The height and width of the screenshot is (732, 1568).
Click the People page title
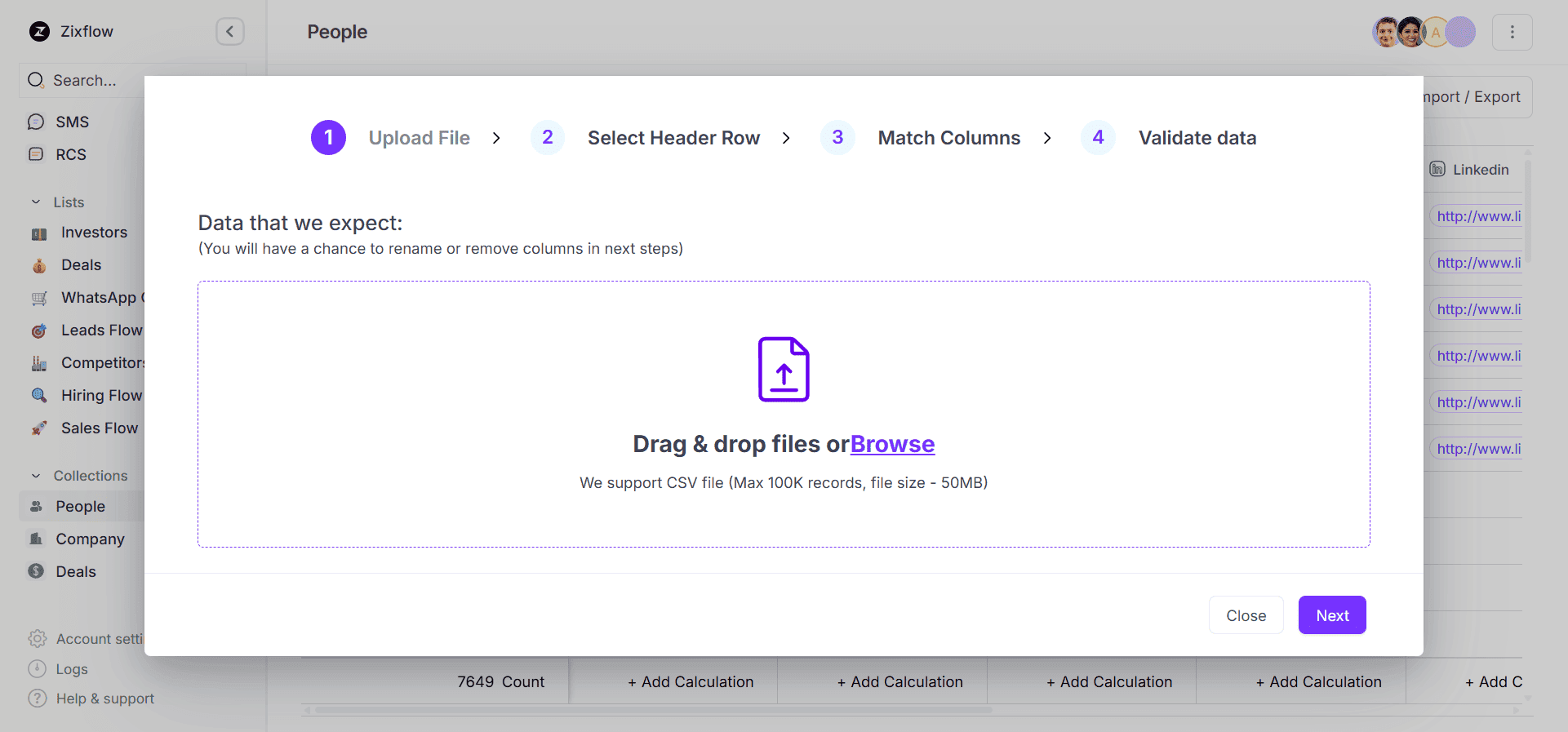click(x=337, y=32)
